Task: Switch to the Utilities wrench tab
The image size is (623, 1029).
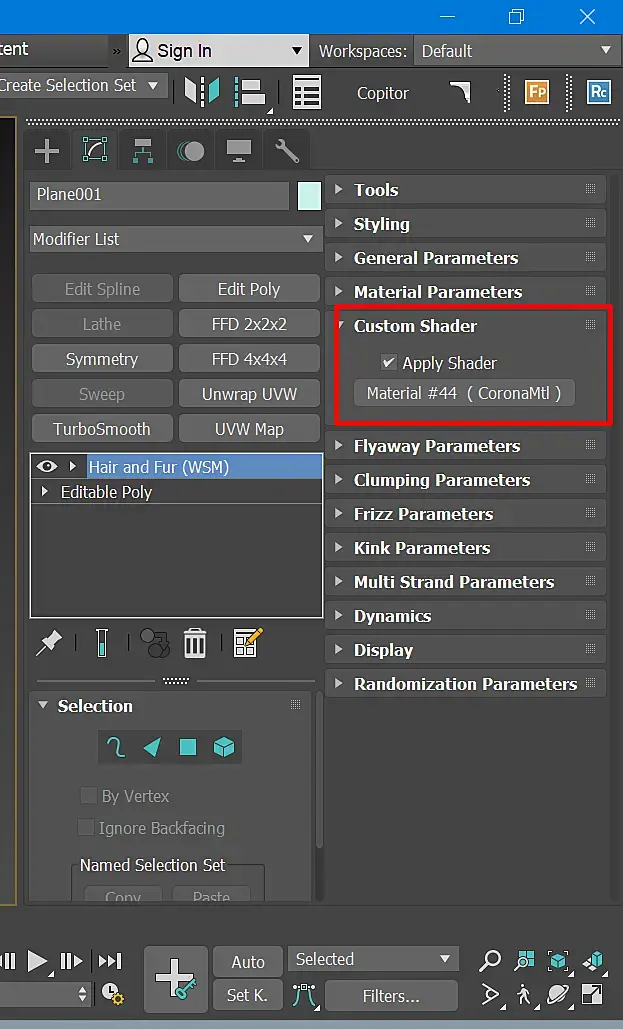Action: coord(287,151)
